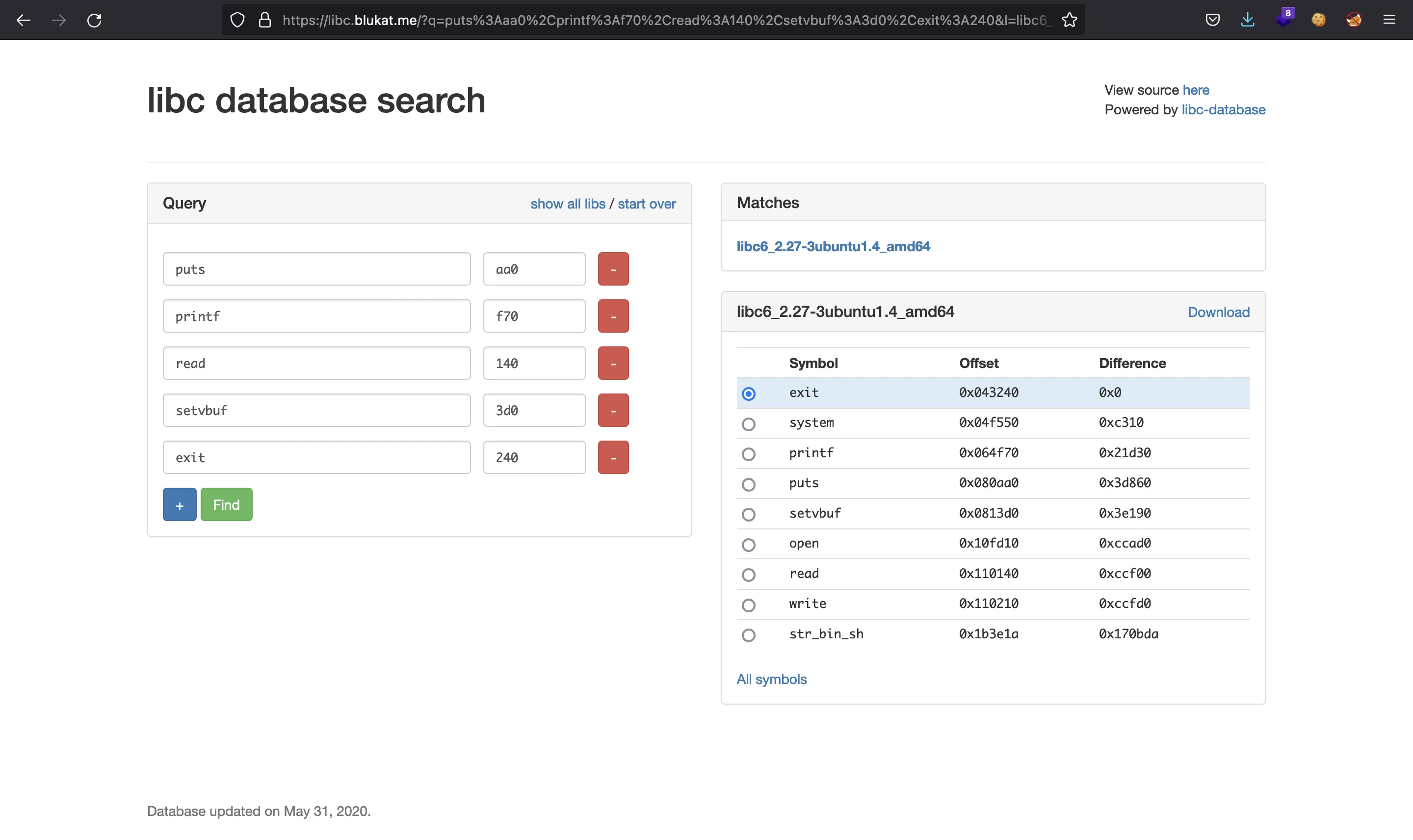Click the 140 address field
Image resolution: width=1413 pixels, height=840 pixels.
[x=534, y=363]
